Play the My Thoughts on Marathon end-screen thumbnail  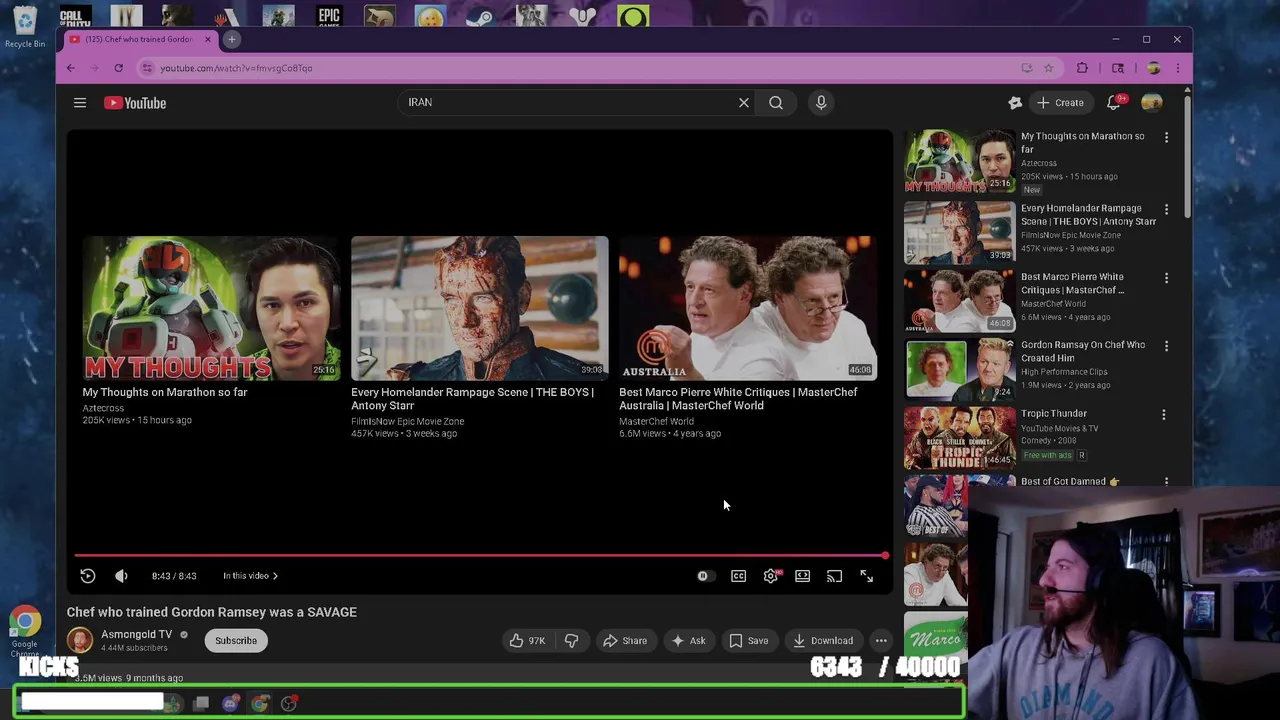[211, 308]
